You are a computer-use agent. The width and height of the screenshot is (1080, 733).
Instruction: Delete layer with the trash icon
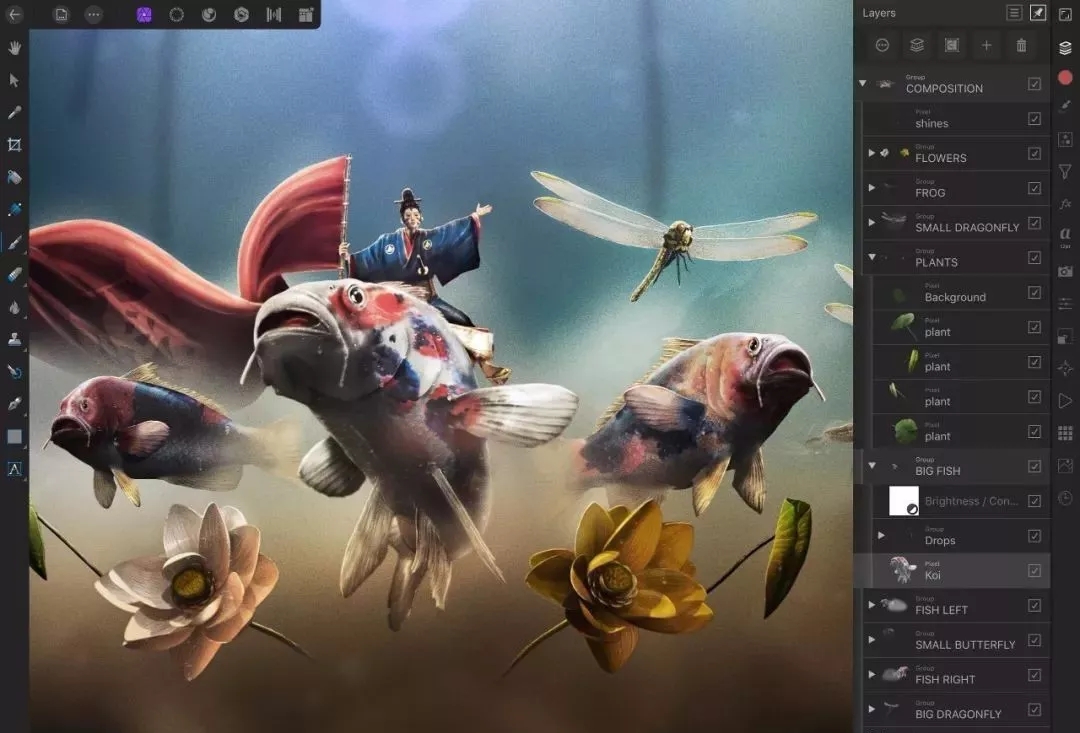pyautogui.click(x=1021, y=45)
